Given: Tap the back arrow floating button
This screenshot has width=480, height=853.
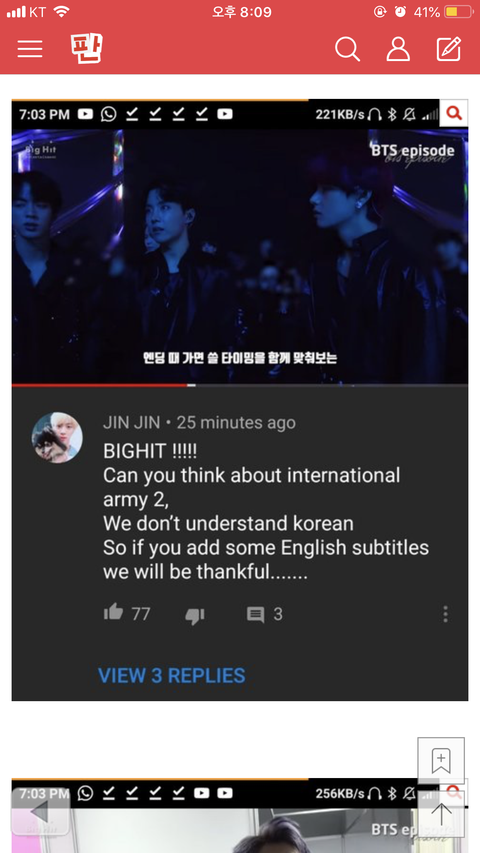Looking at the screenshot, I should [40, 812].
